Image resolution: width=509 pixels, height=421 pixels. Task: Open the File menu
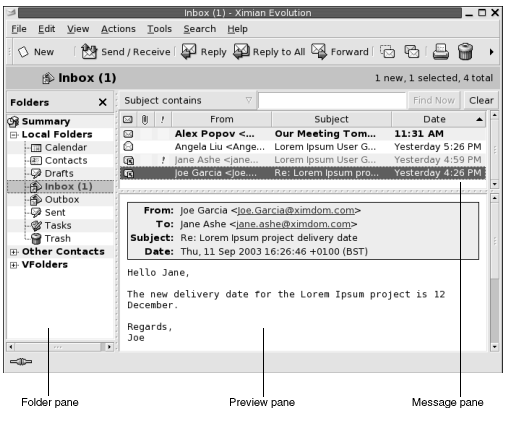(x=19, y=29)
